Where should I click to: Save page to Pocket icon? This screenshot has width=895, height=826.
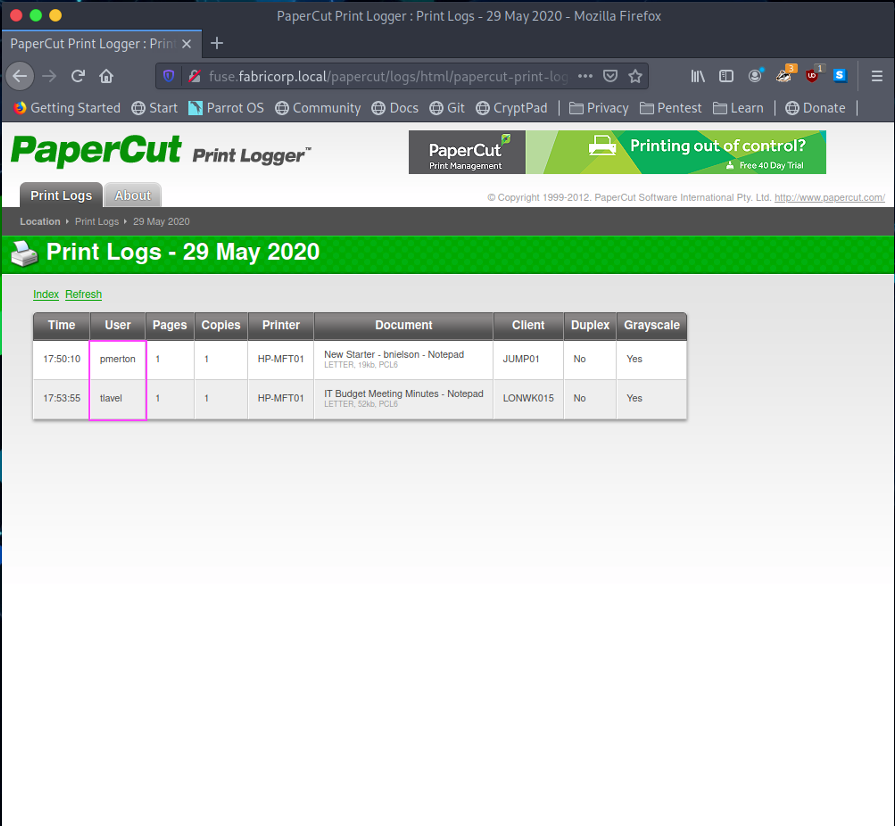(x=610, y=76)
